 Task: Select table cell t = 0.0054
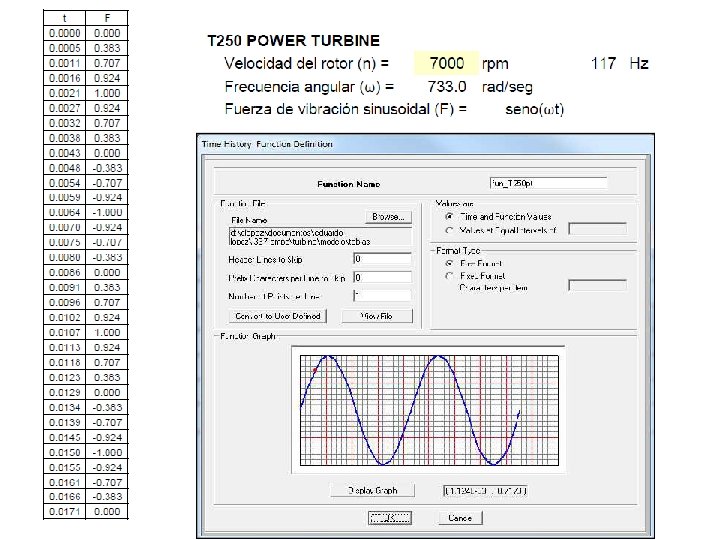64,183
